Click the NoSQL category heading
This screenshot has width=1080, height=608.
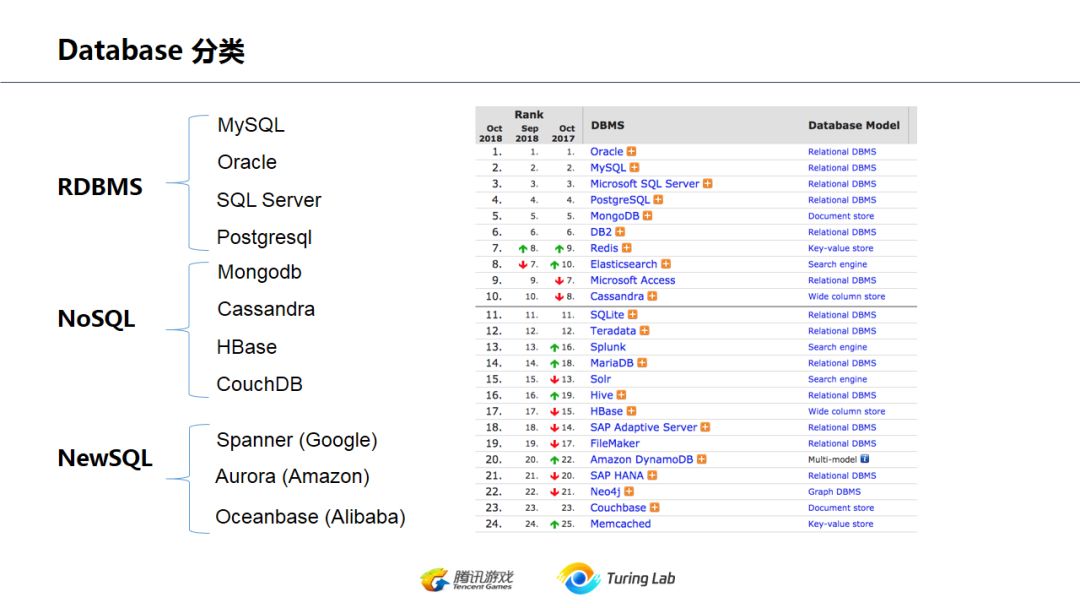click(x=96, y=319)
